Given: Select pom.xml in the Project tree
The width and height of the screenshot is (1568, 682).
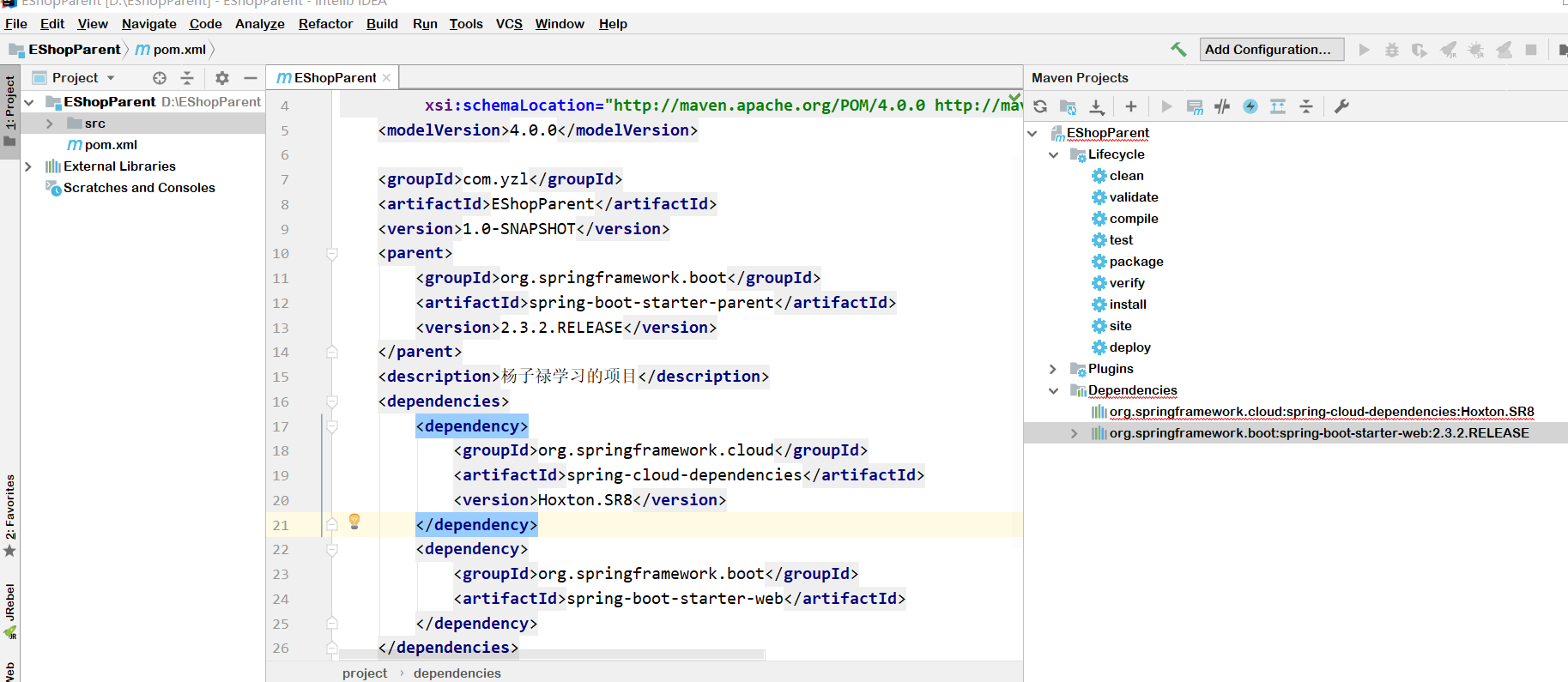Looking at the screenshot, I should pos(102,145).
